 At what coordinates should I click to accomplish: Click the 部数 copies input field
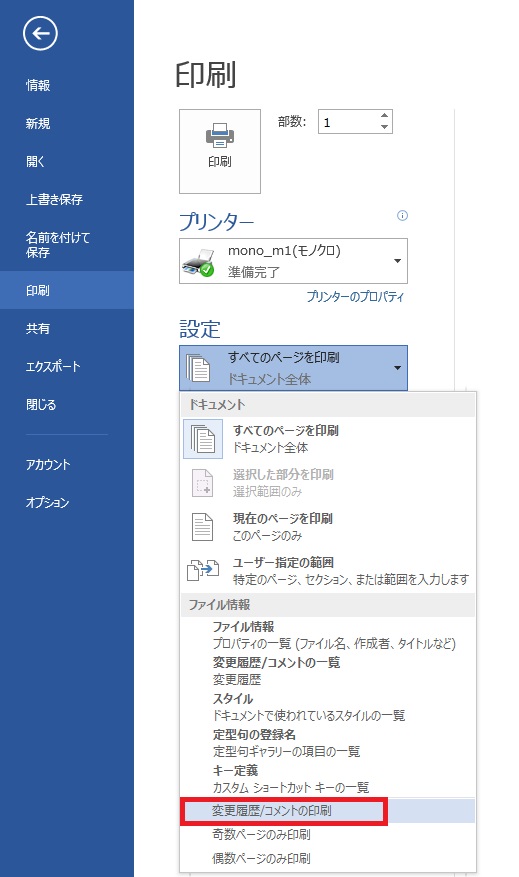click(x=348, y=122)
